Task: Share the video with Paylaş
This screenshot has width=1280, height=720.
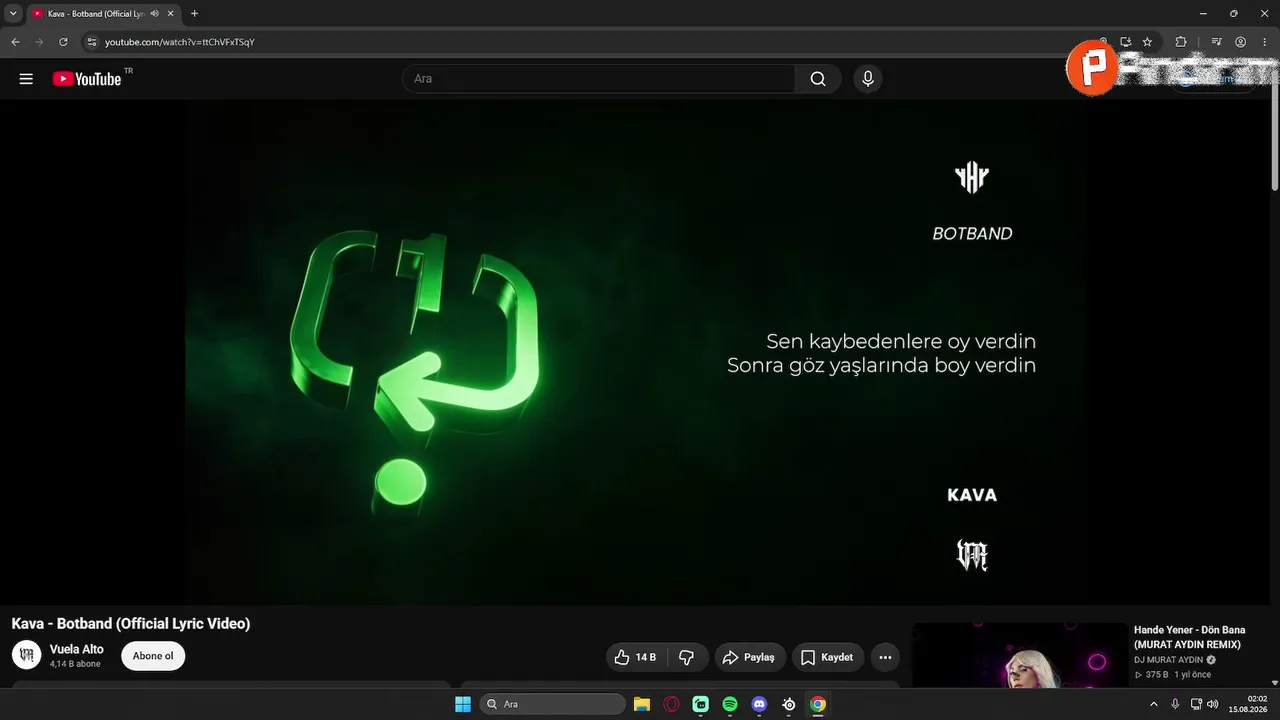Action: point(750,657)
